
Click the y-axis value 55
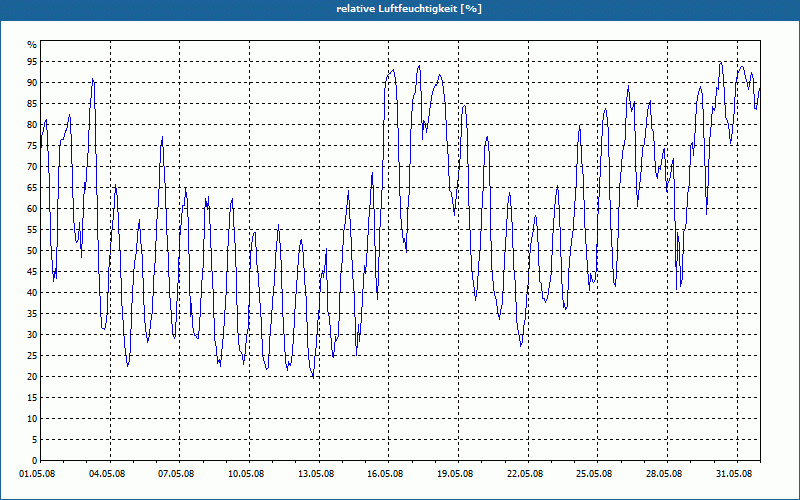pyautogui.click(x=32, y=230)
